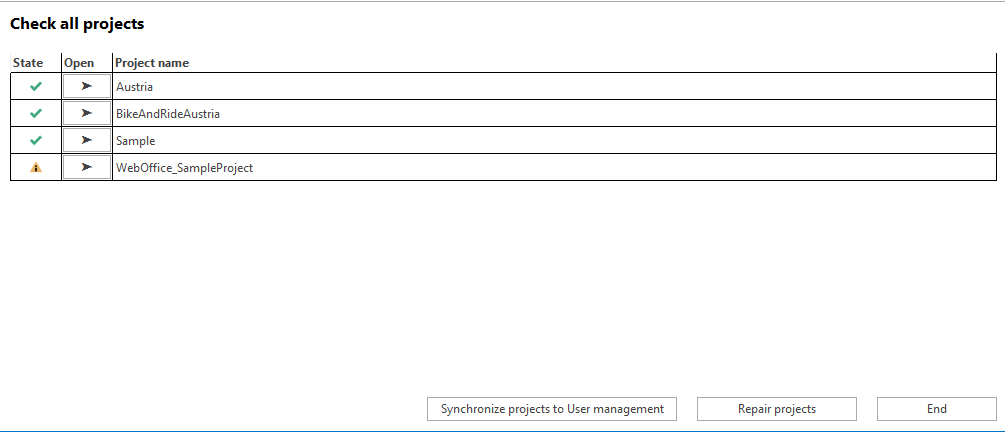Select the Sample project name row
The width and height of the screenshot is (1005, 432).
point(136,141)
